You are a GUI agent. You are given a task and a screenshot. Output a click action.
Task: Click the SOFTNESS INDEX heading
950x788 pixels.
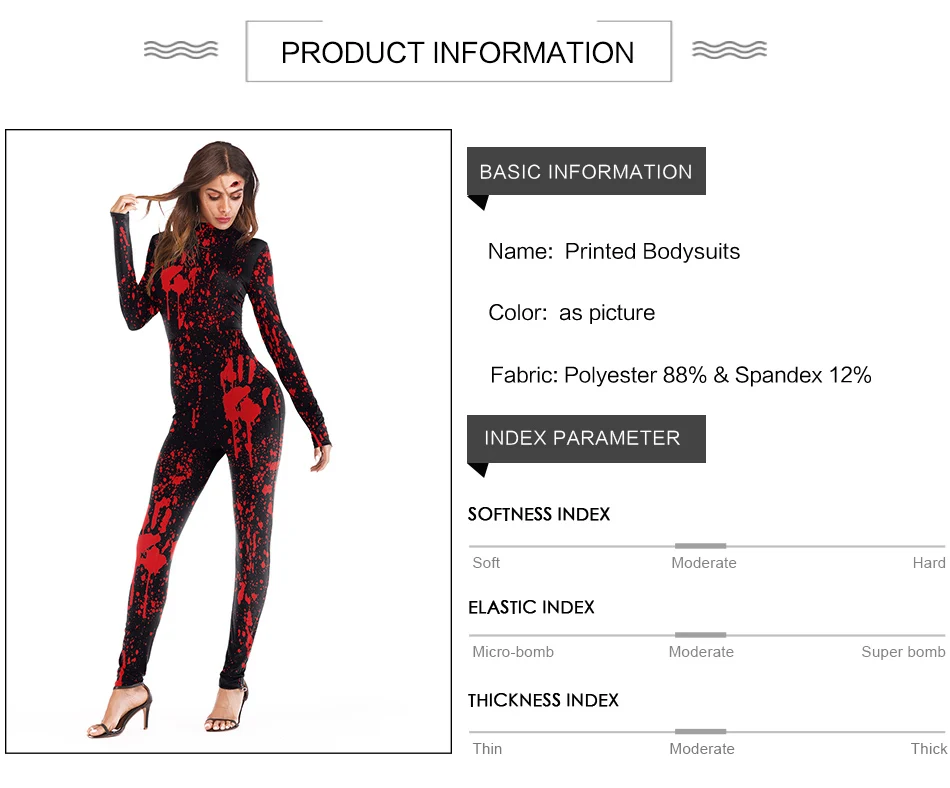tap(539, 514)
